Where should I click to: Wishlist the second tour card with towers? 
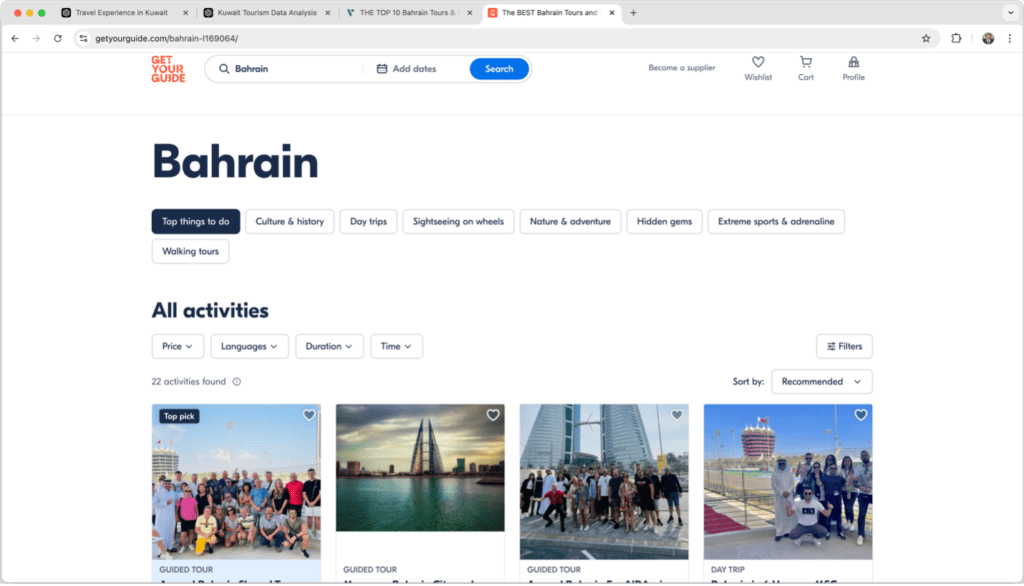tap(493, 415)
